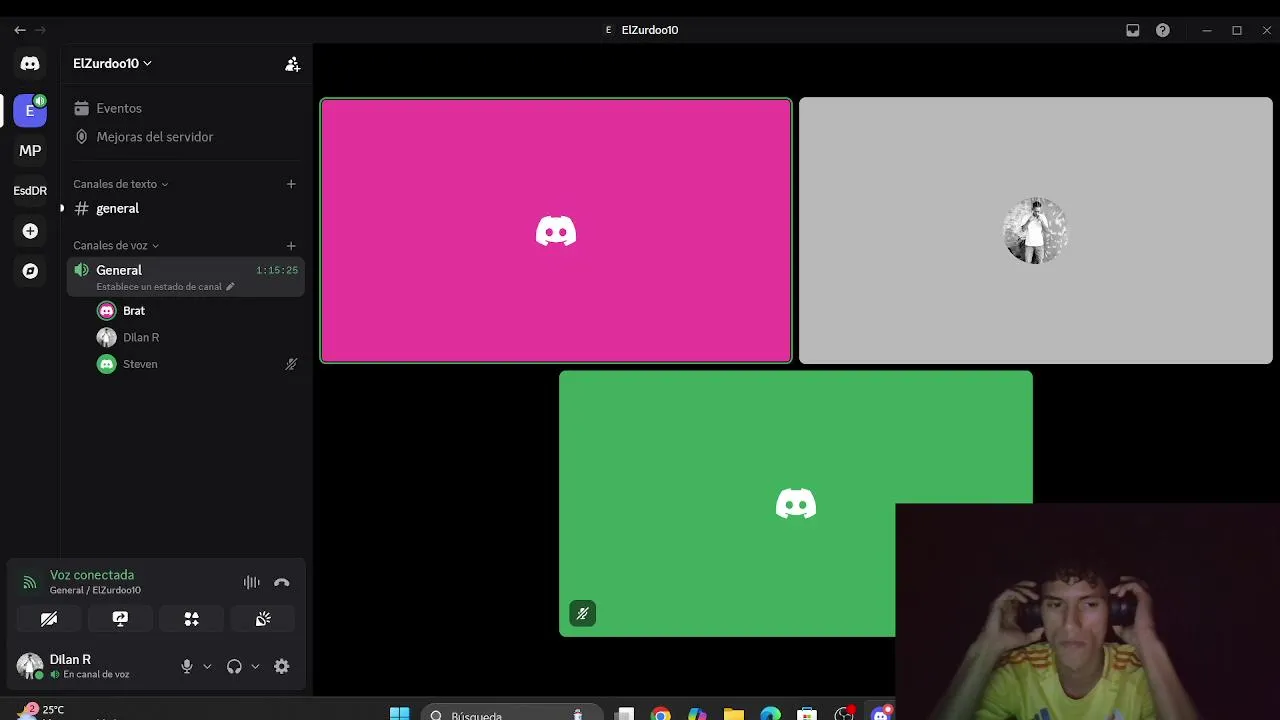This screenshot has width=1280, height=720.
Task: Open the soundboard button
Action: [263, 619]
